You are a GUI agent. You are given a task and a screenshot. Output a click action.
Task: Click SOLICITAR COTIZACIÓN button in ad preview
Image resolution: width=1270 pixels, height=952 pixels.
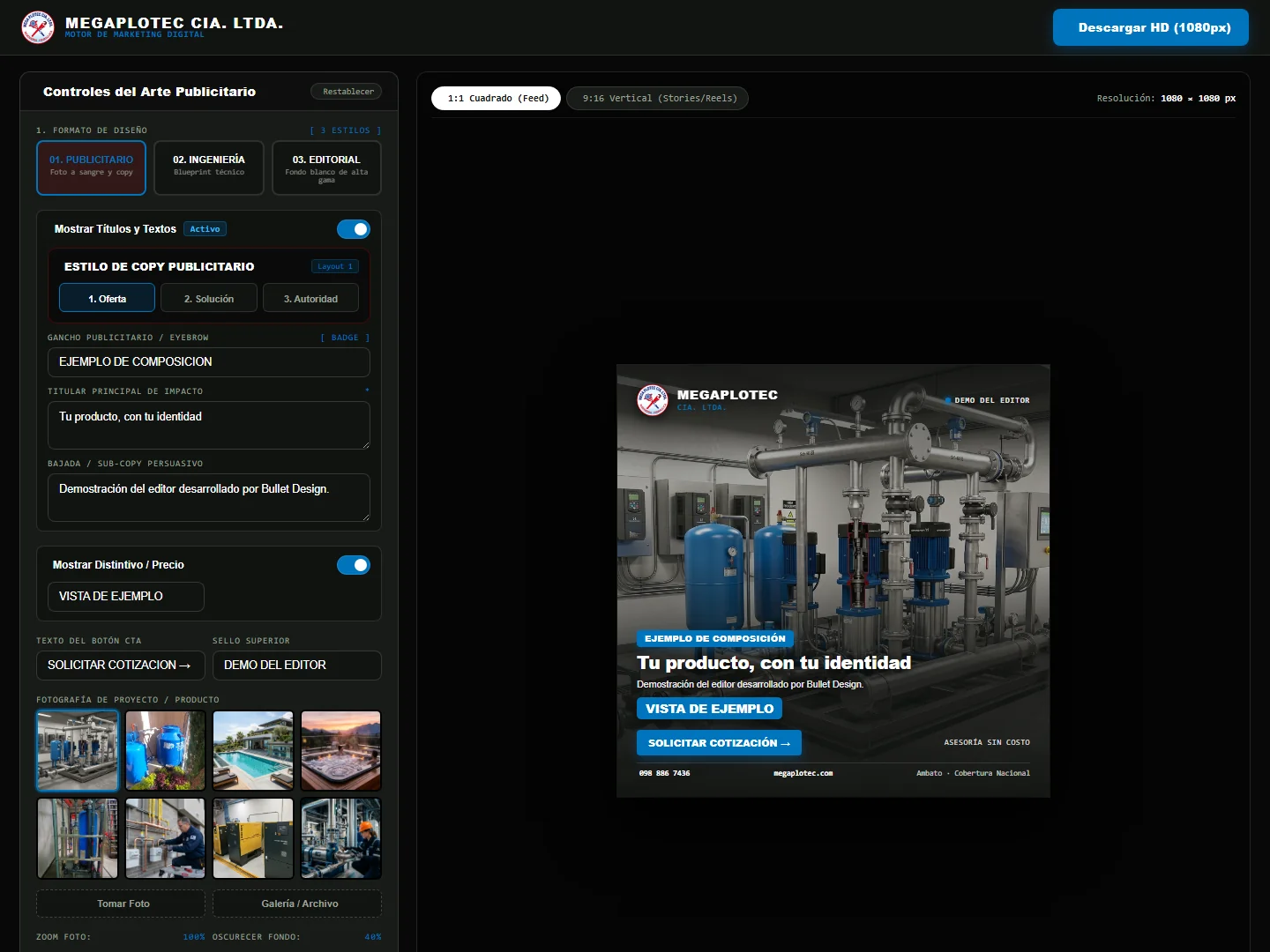(x=719, y=743)
